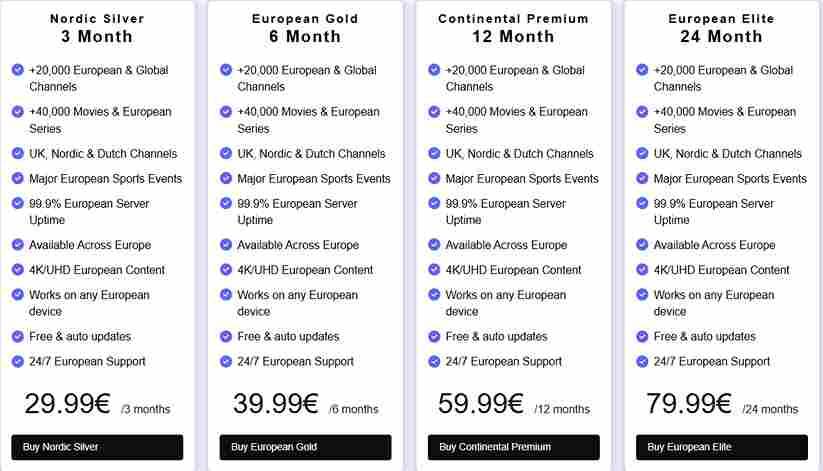This screenshot has height=471, width=823.
Task: Click checkmark beside European Elite 99.9% Server Uptime
Action: (x=642, y=203)
